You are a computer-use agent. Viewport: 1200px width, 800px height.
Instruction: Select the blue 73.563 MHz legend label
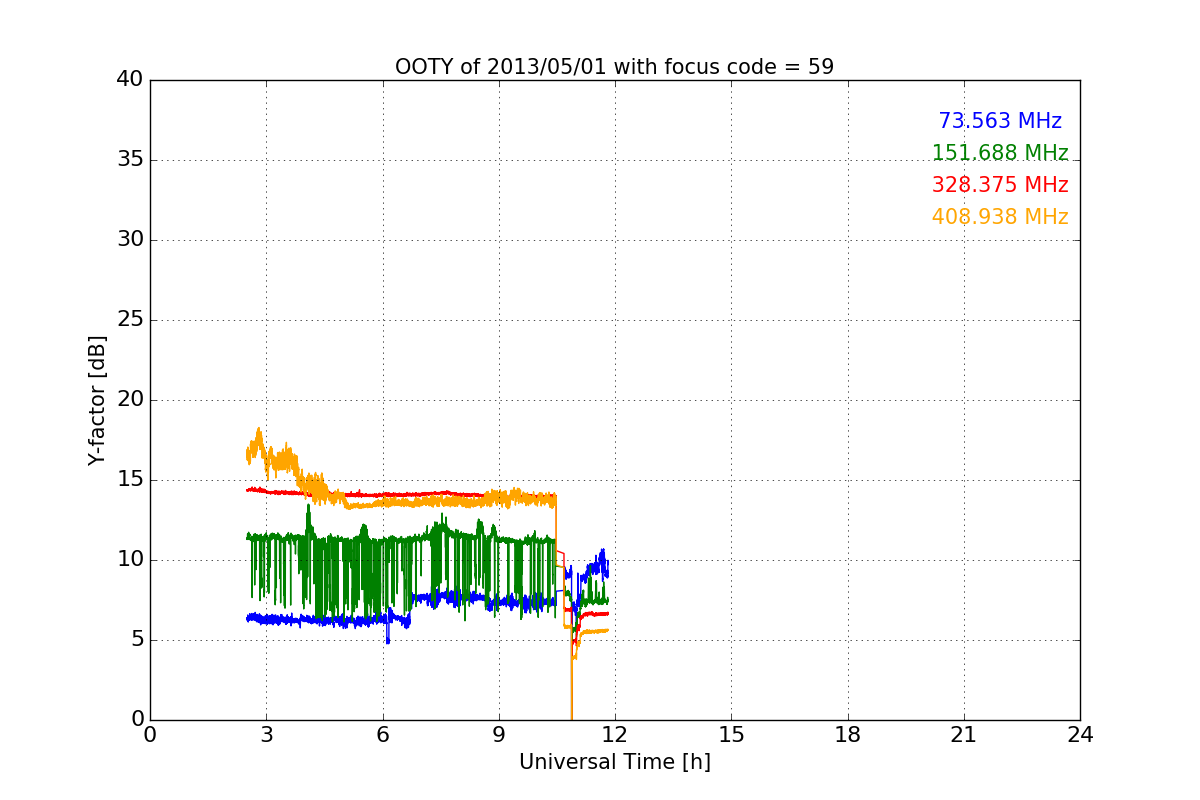pos(1000,121)
